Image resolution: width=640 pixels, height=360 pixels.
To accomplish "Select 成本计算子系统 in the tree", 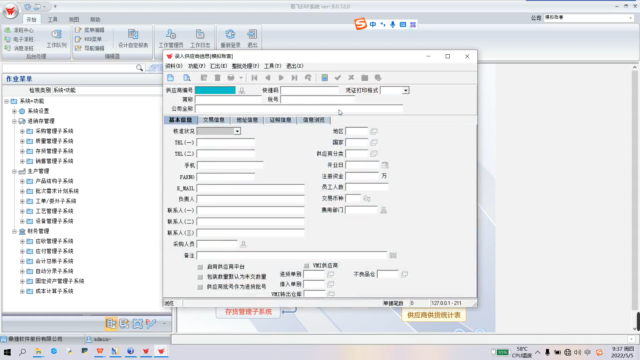I will coord(54,291).
